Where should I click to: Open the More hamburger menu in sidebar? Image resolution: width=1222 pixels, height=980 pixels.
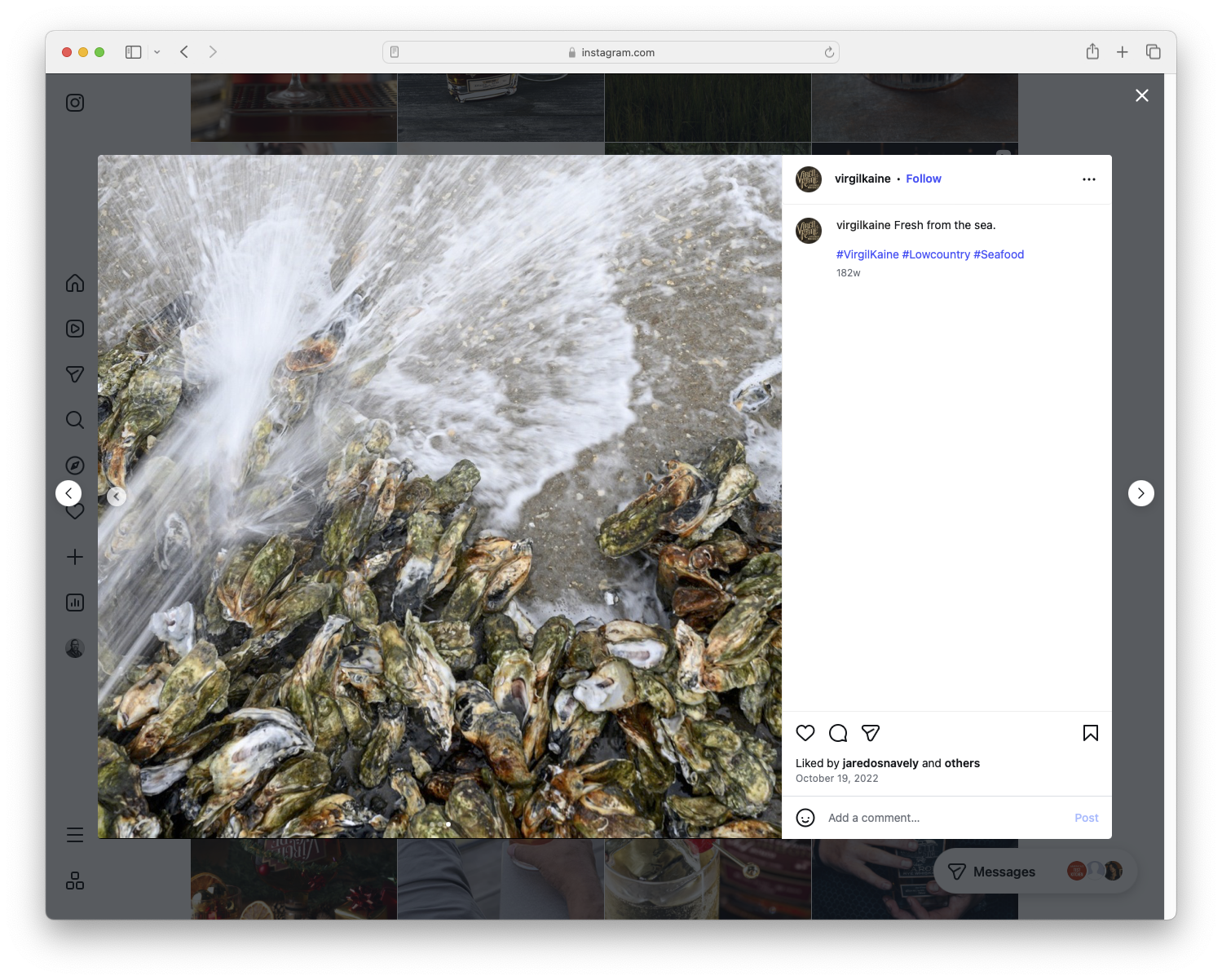(75, 835)
